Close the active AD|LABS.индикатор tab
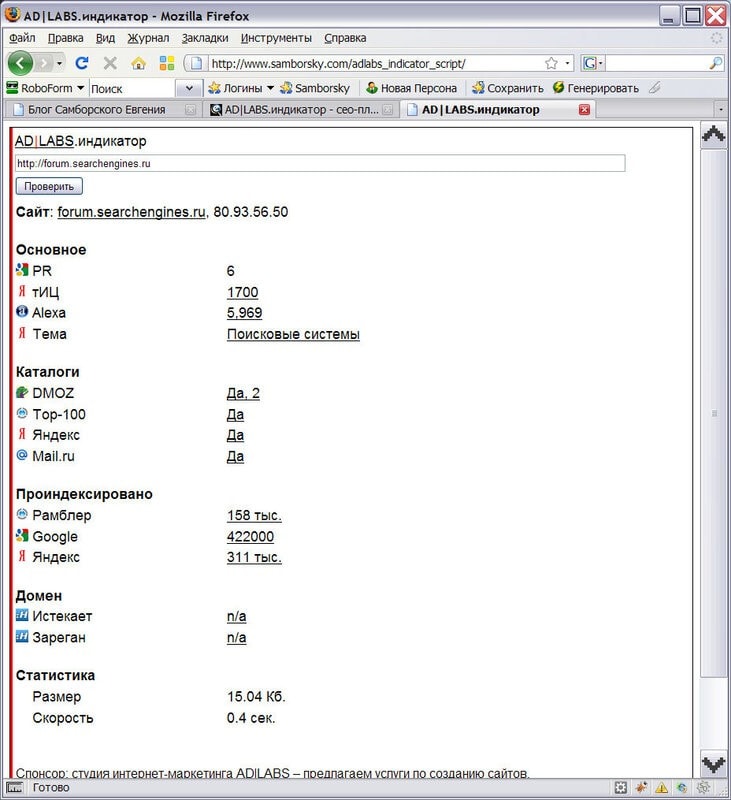The width and height of the screenshot is (731, 800). (x=584, y=110)
